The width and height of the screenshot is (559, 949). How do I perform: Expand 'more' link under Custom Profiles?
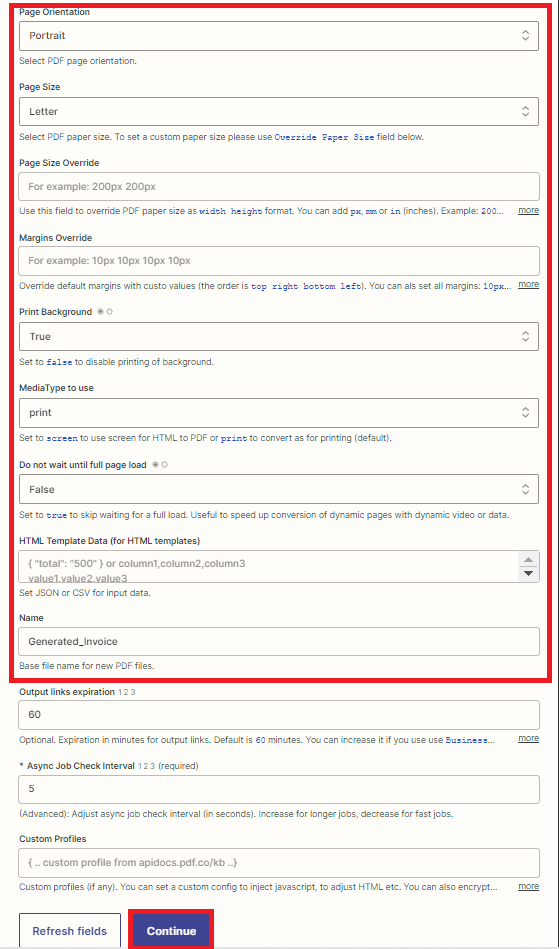(528, 886)
